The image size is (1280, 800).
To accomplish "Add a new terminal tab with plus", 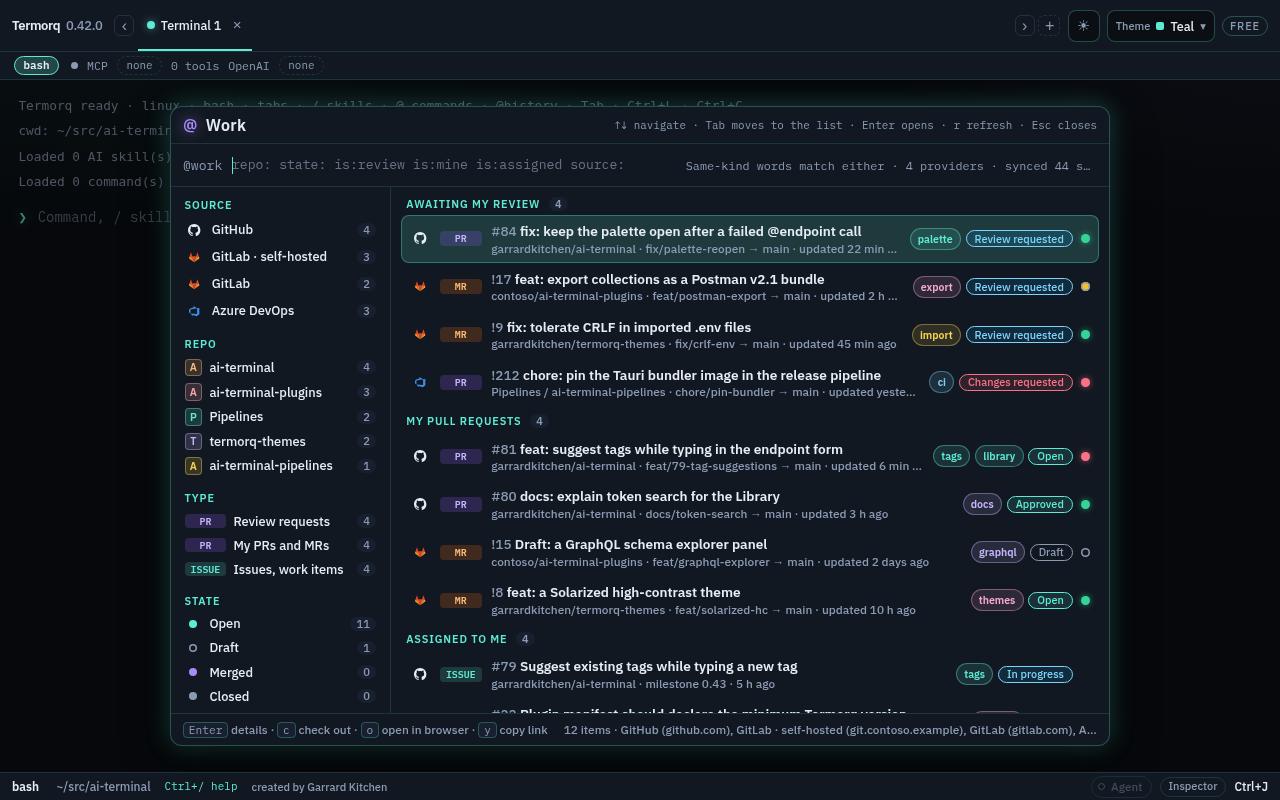I will (x=1049, y=26).
